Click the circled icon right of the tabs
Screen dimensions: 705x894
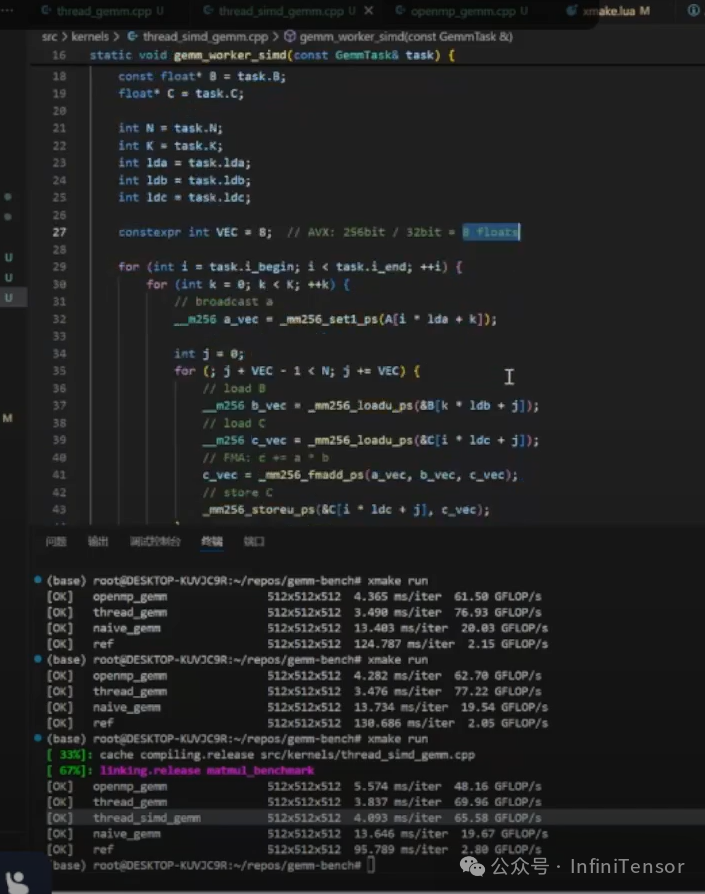[x=693, y=10]
